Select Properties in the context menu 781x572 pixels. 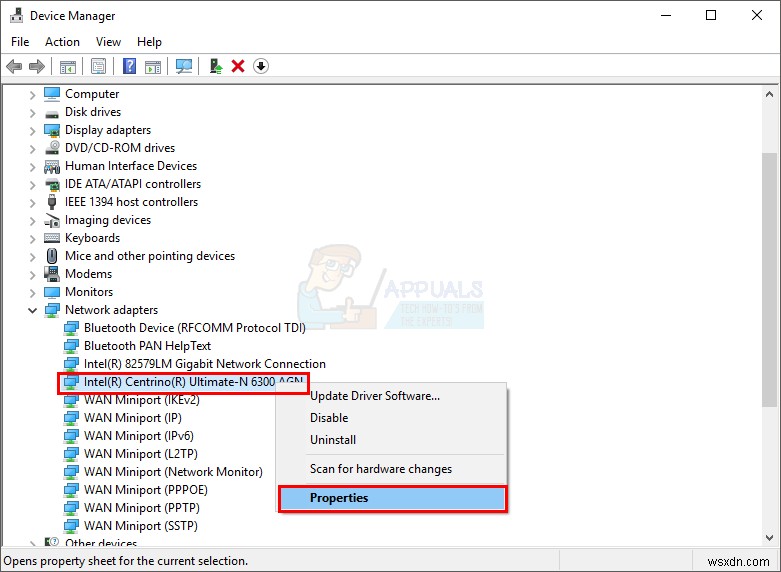coord(392,498)
